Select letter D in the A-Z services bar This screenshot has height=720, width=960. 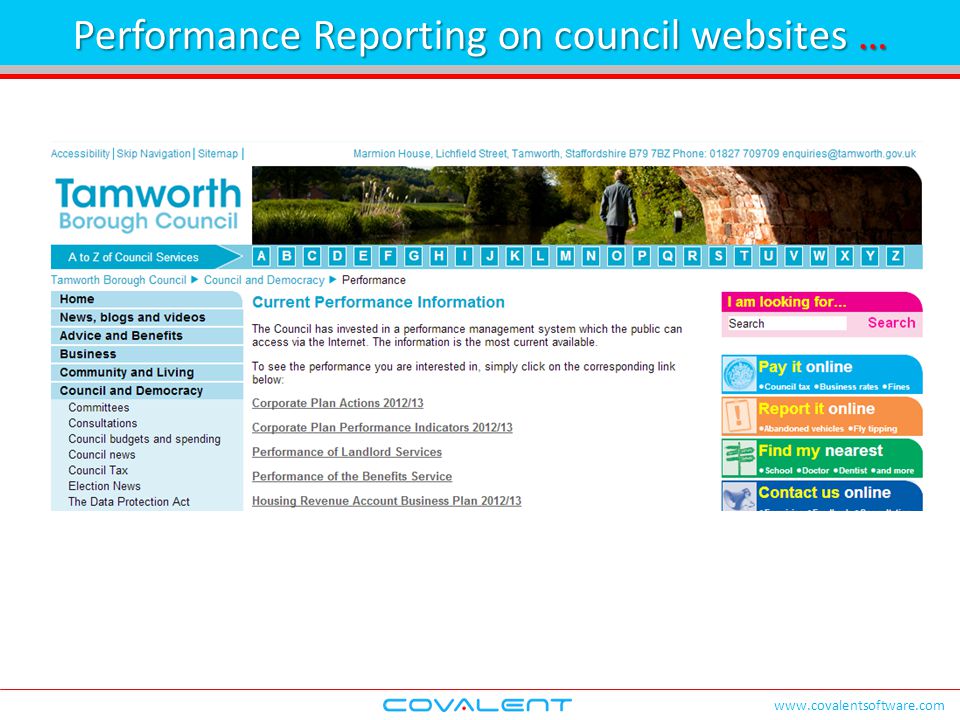tap(337, 256)
